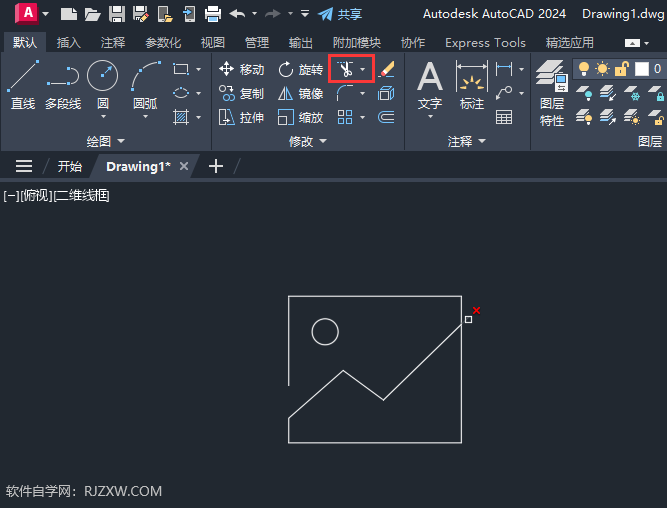Click the 共享 (Share) button
Viewport: 667px width, 508px height.
340,14
